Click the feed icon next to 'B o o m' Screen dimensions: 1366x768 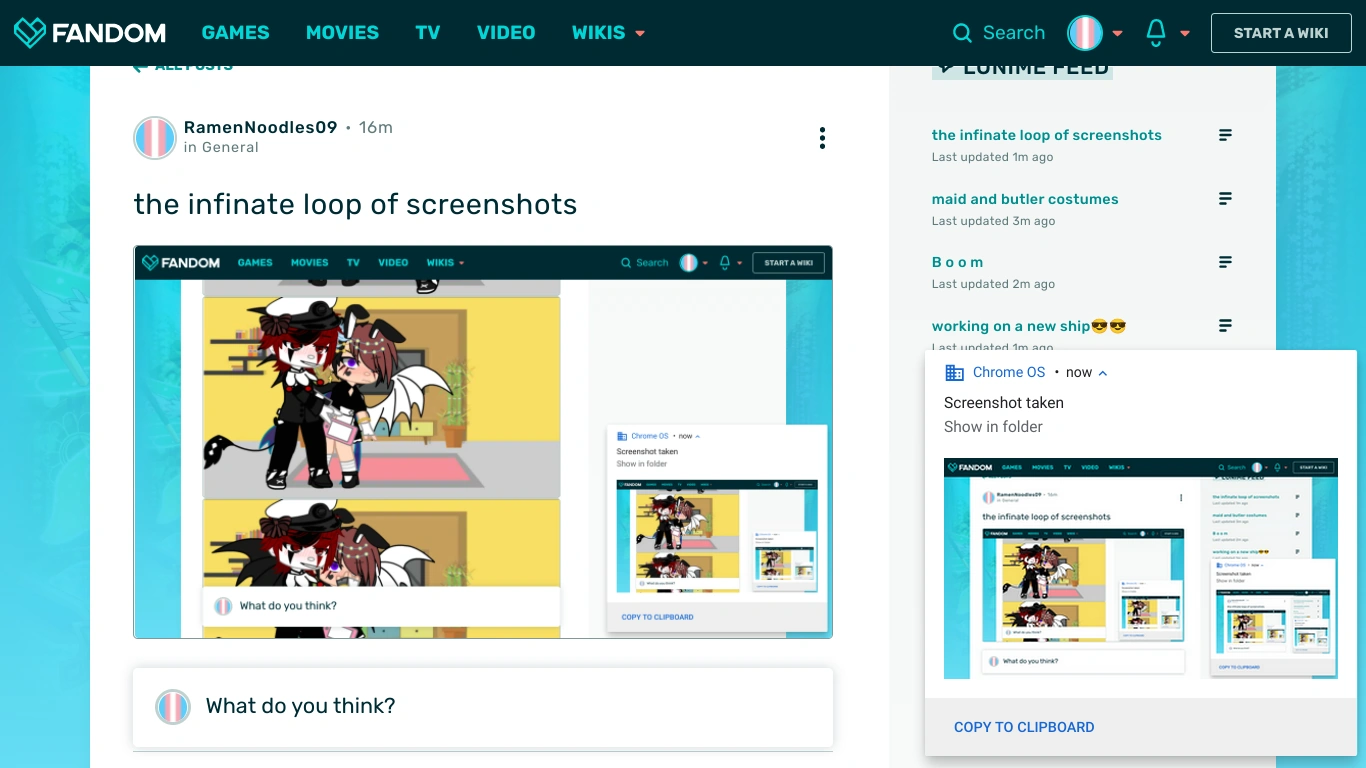(x=1225, y=261)
